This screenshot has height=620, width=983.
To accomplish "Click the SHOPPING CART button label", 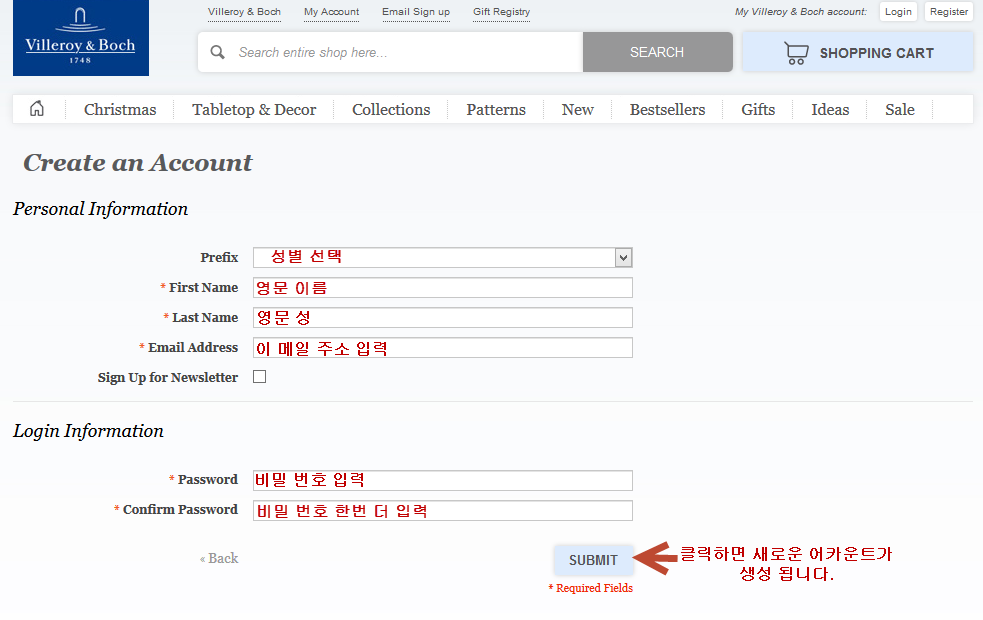I will pos(876,53).
